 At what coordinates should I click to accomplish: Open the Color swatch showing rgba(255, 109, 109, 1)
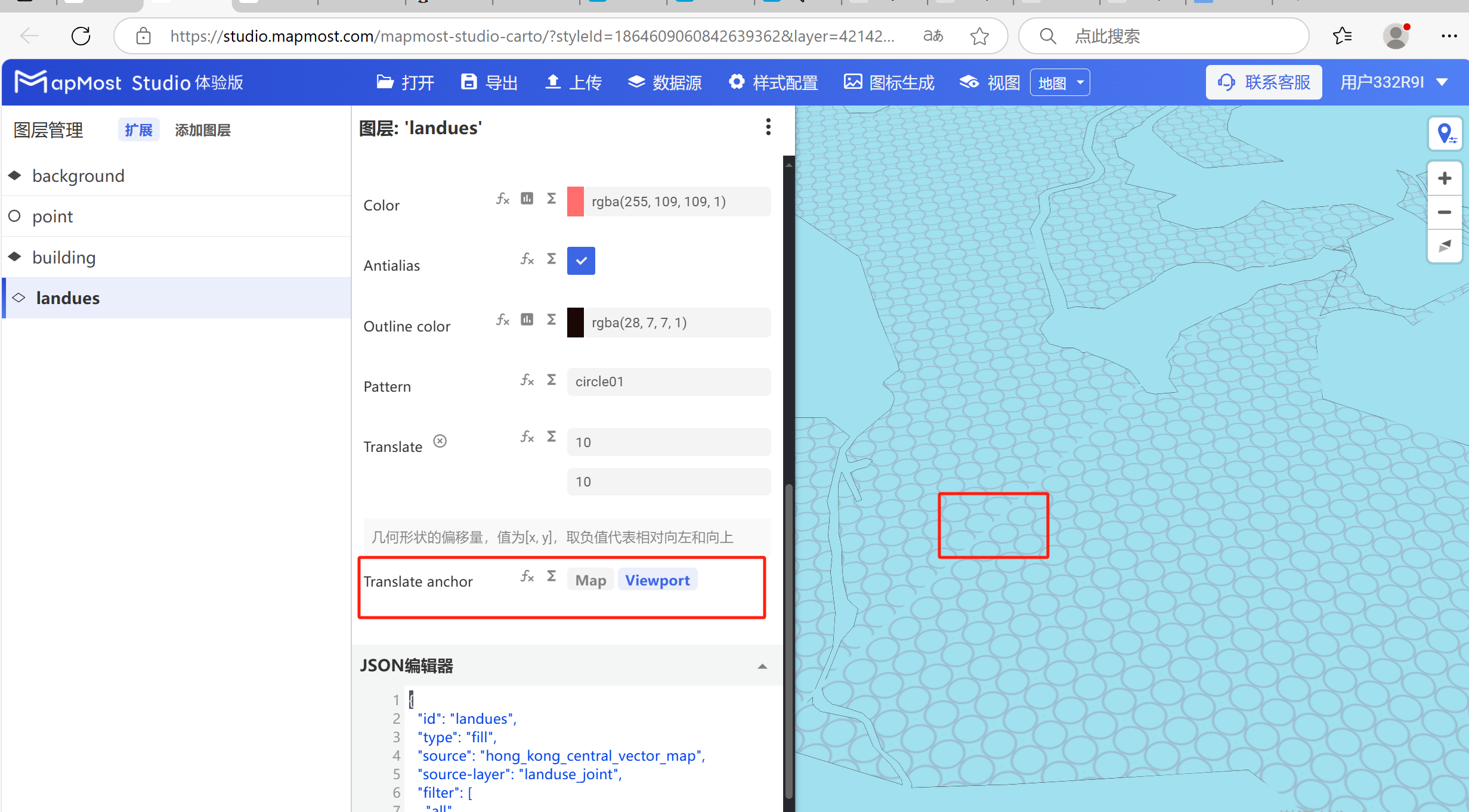click(x=574, y=202)
